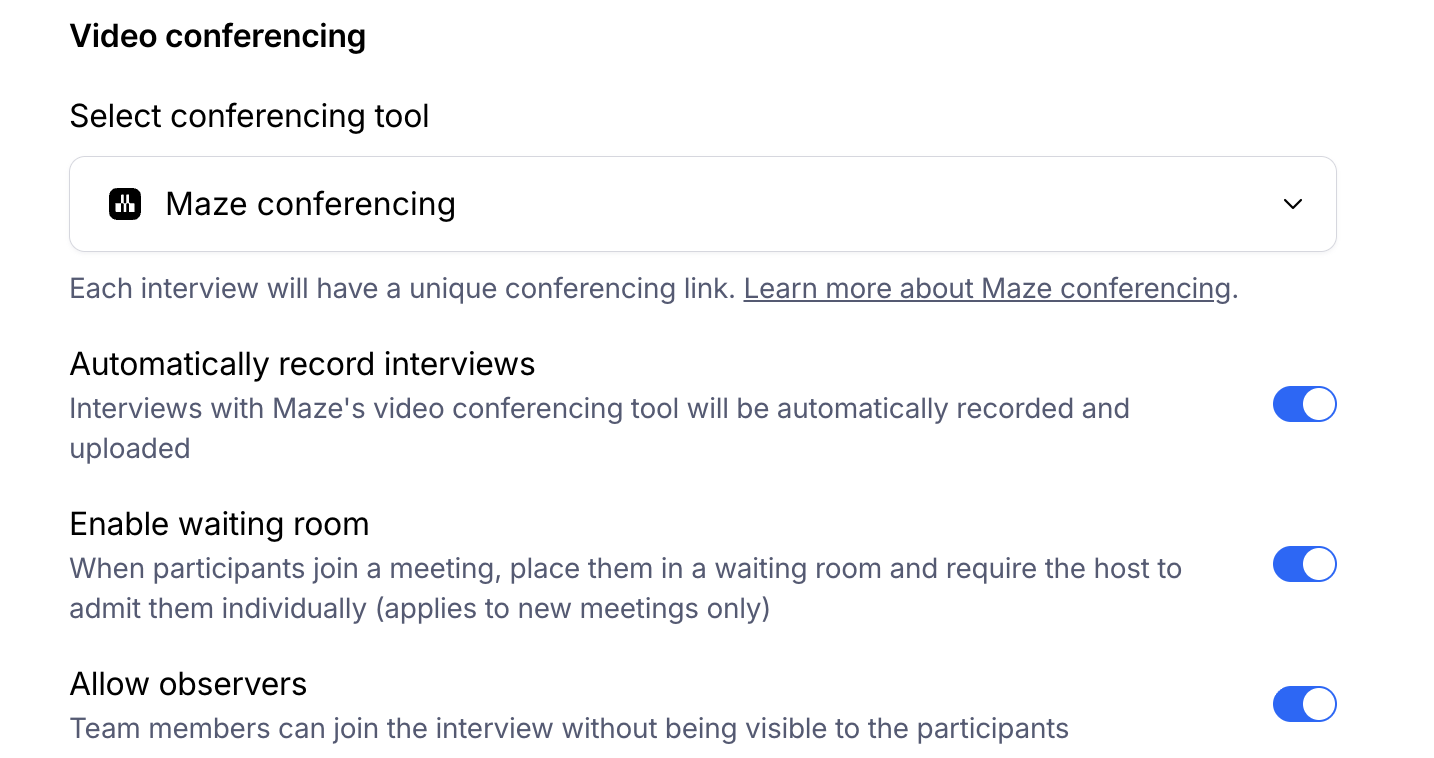
Task: Click the 'Allow observers' setting title
Action: pos(188,684)
